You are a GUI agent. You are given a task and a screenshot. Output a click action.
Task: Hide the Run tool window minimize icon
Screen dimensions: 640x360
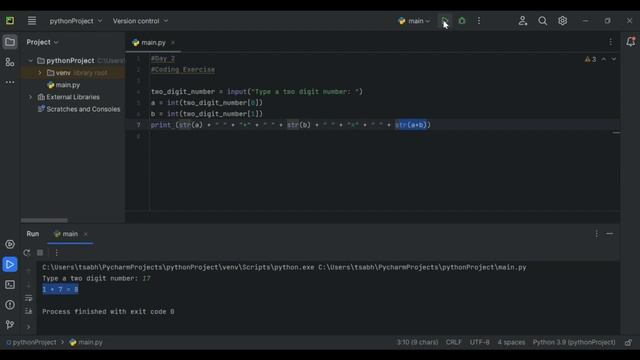609,233
